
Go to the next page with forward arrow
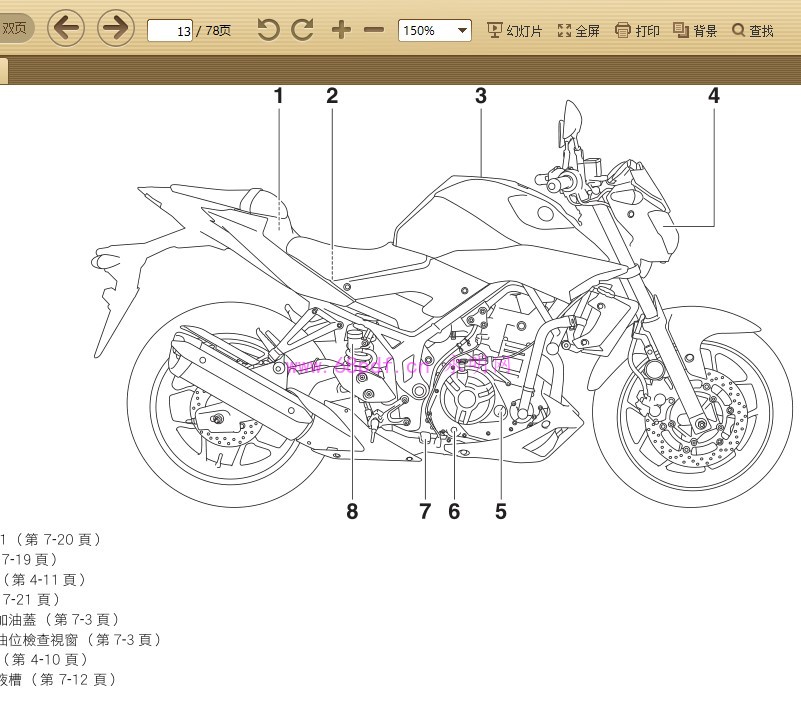[x=116, y=29]
